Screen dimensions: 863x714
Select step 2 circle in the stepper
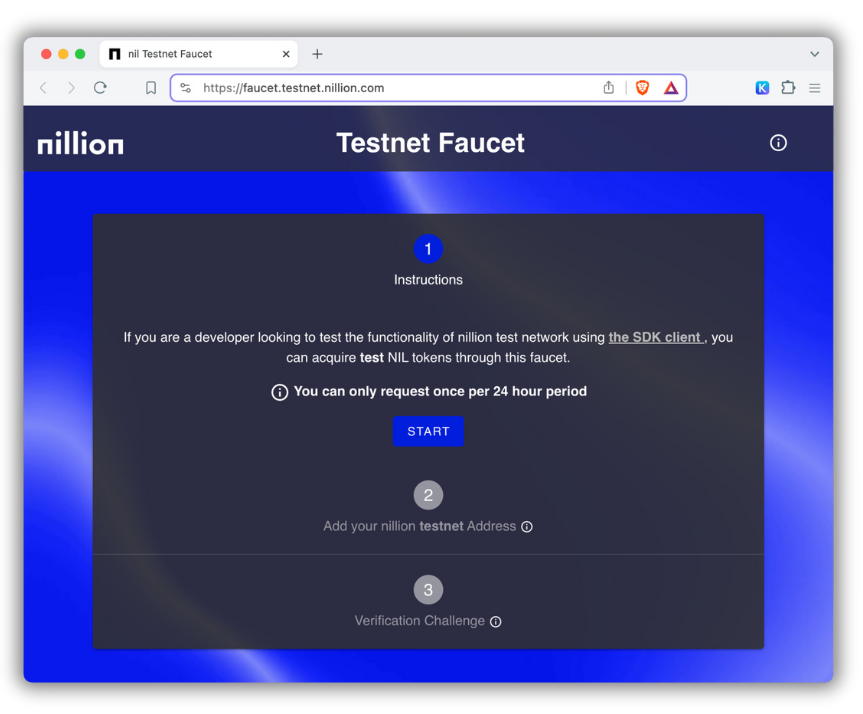click(x=428, y=495)
